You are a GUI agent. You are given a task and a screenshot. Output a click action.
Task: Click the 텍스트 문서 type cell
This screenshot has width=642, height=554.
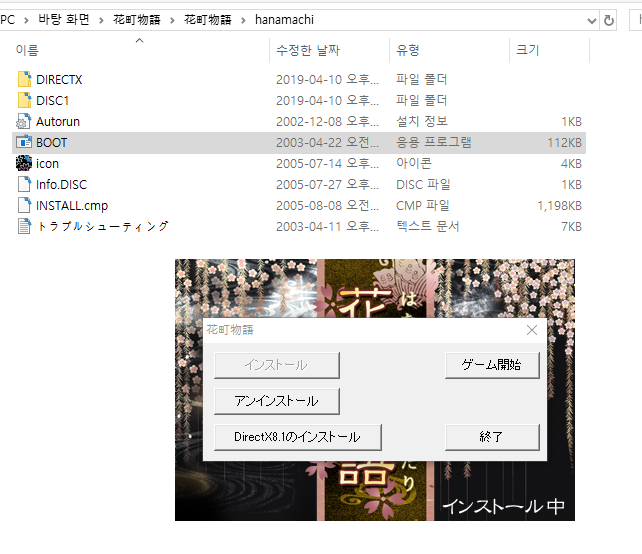(427, 226)
